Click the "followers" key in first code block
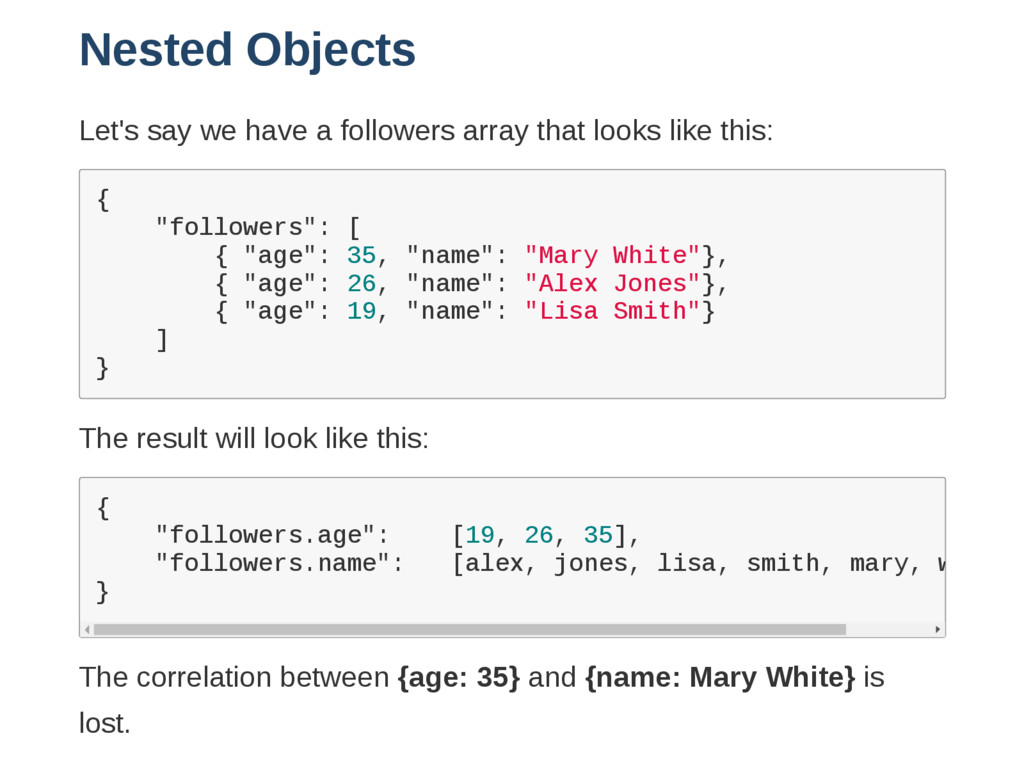Screen dimensions: 1024x768 (x=236, y=227)
